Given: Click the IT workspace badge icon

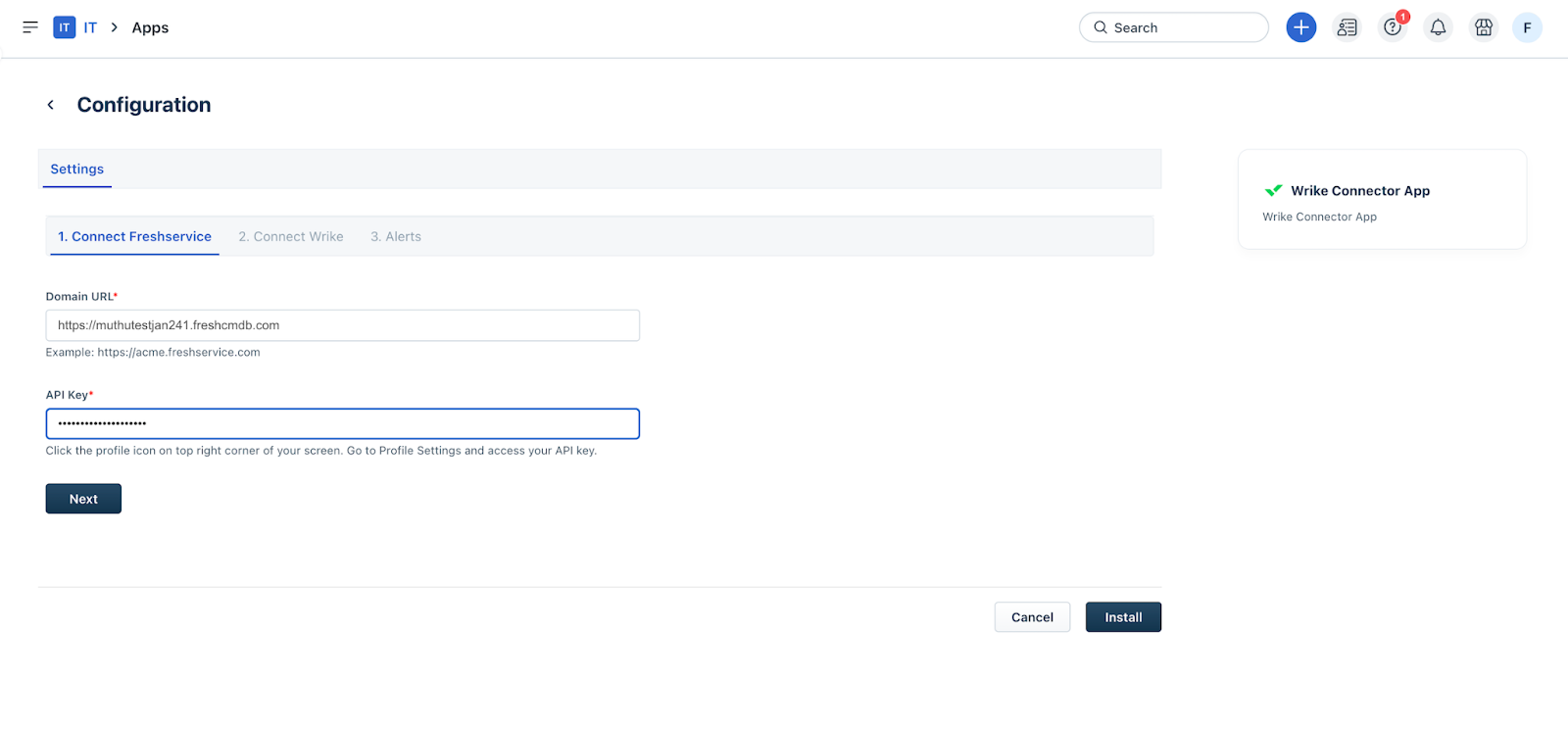Looking at the screenshot, I should point(65,27).
